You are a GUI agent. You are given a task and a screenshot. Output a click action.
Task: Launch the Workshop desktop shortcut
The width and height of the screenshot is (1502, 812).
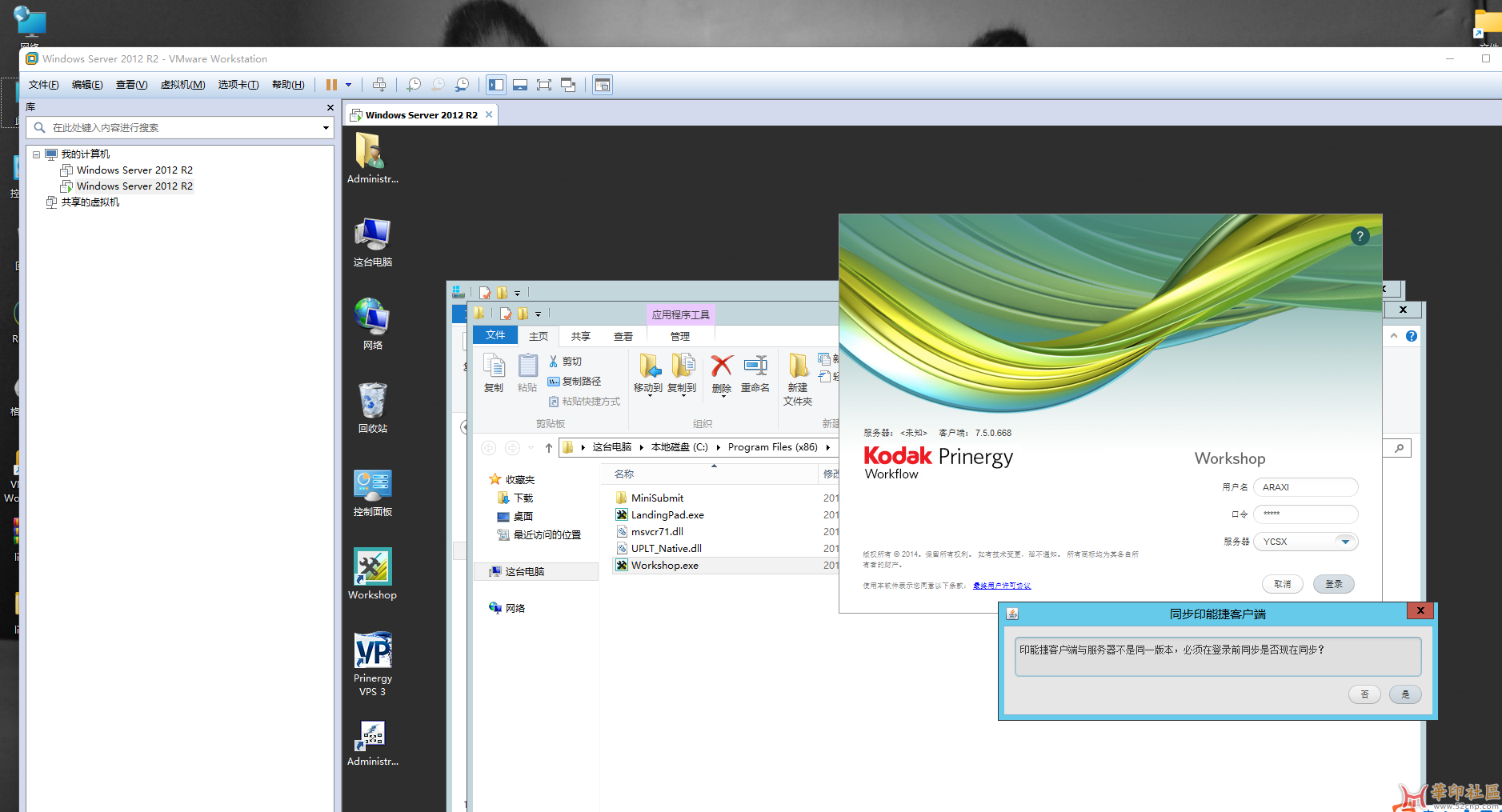373,574
